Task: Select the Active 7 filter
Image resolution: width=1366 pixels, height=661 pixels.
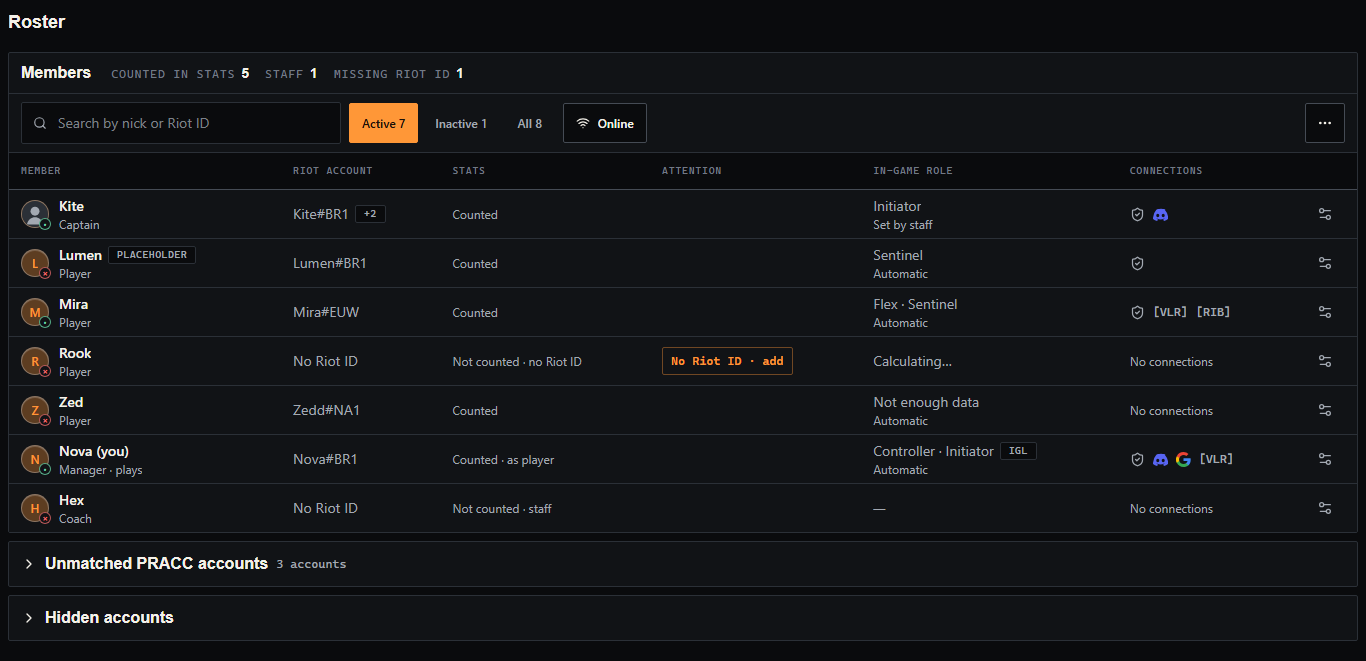Action: [x=383, y=123]
